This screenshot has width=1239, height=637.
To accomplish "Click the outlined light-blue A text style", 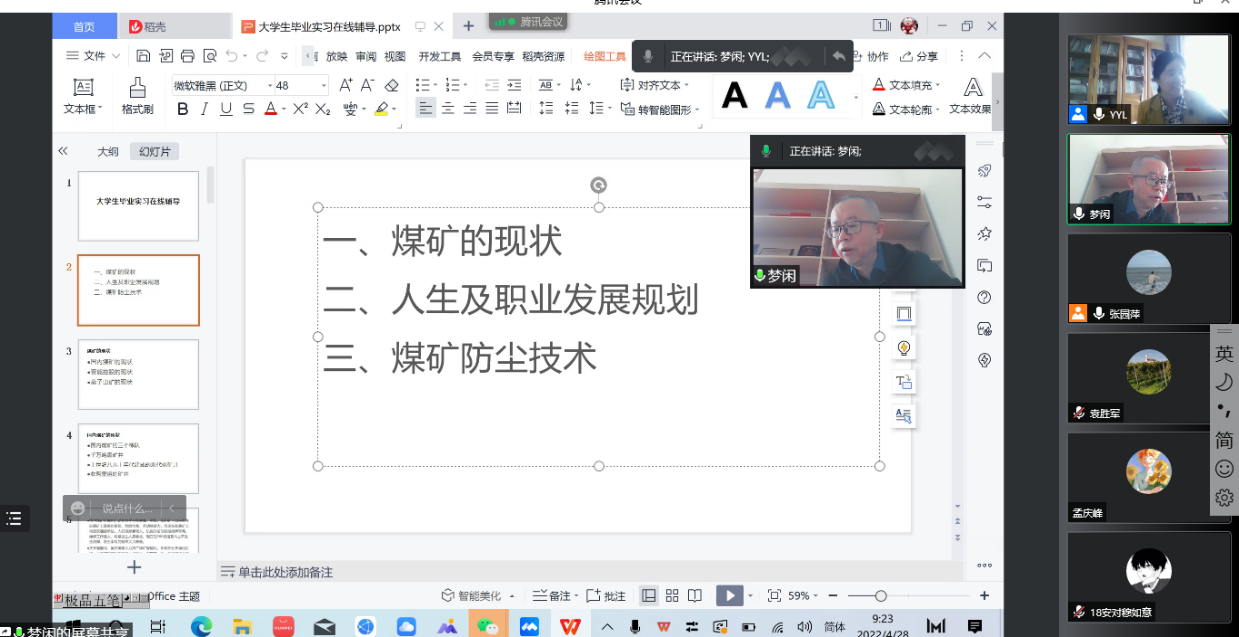I will [x=821, y=96].
